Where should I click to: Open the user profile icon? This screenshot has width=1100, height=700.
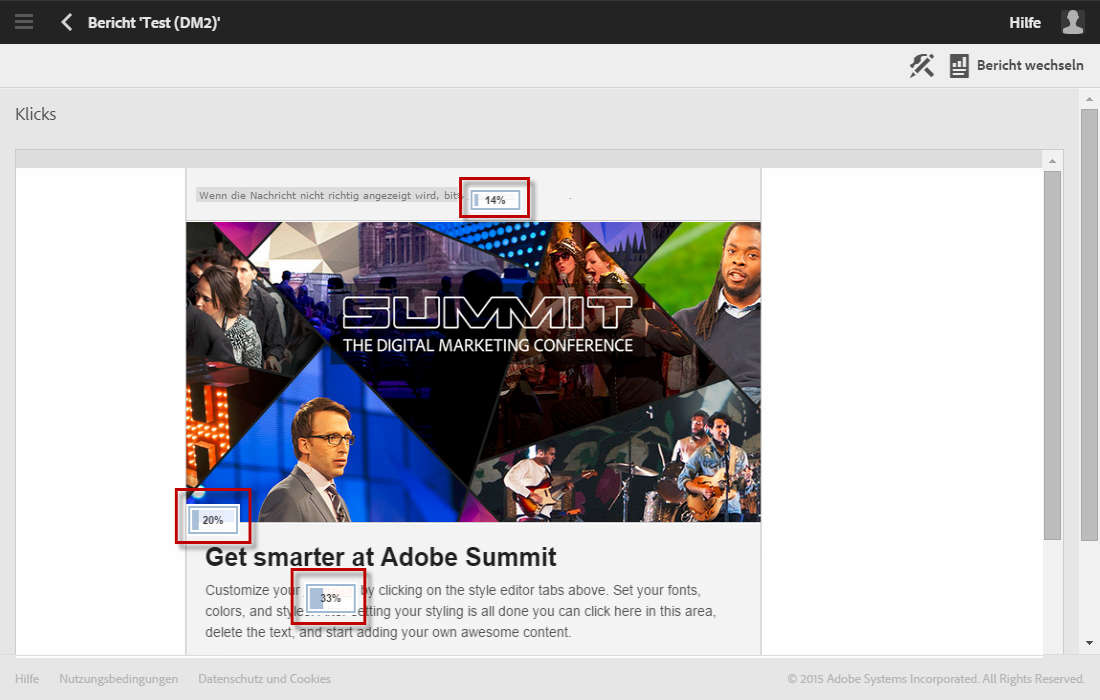click(1073, 22)
